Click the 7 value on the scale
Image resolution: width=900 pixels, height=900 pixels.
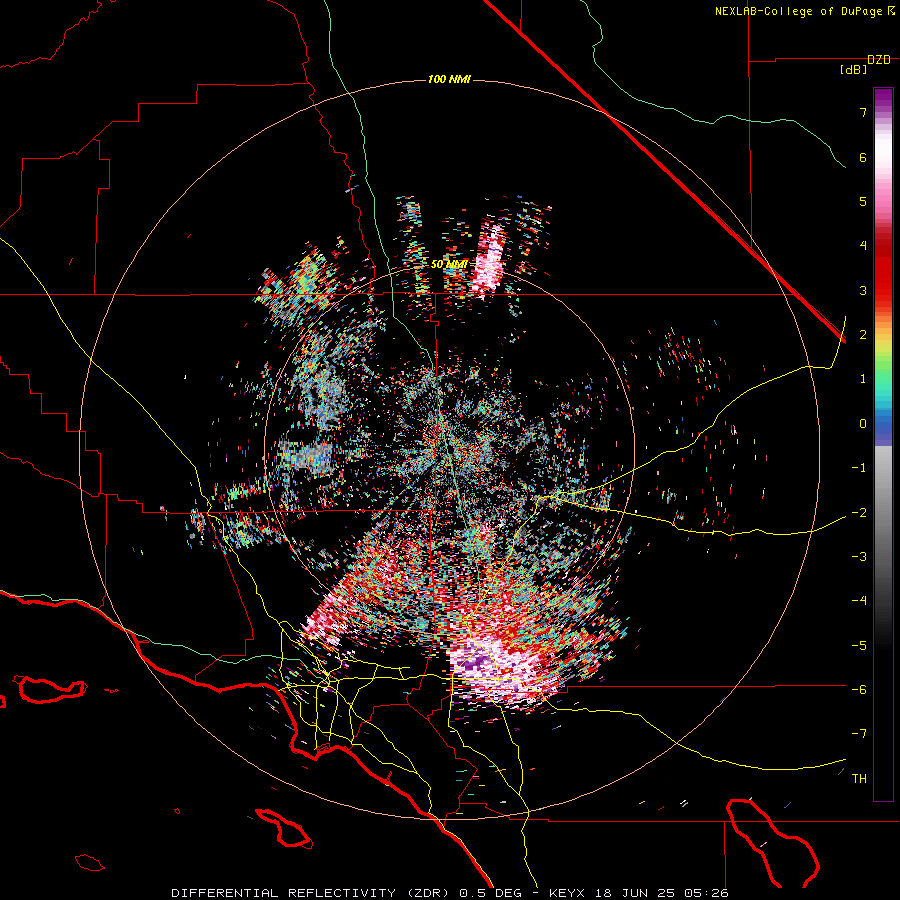tap(863, 112)
